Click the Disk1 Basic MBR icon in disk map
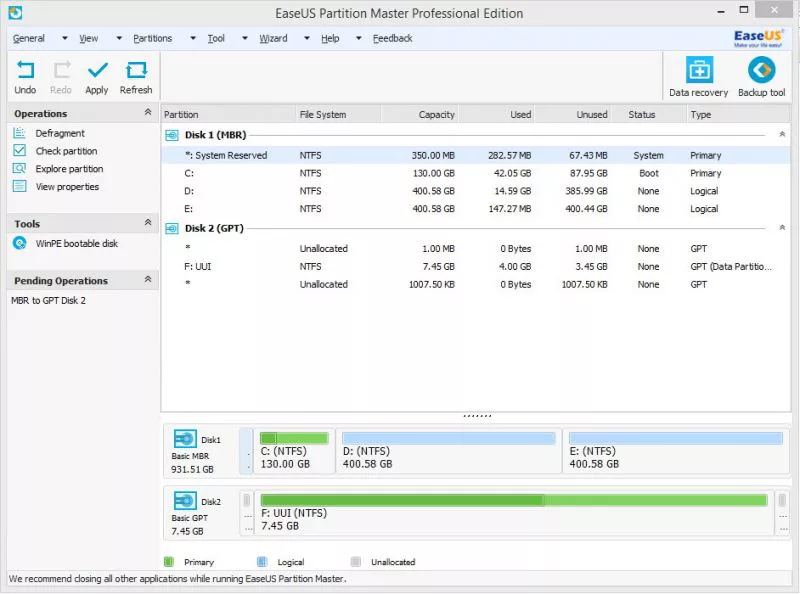800x594 pixels. point(185,439)
